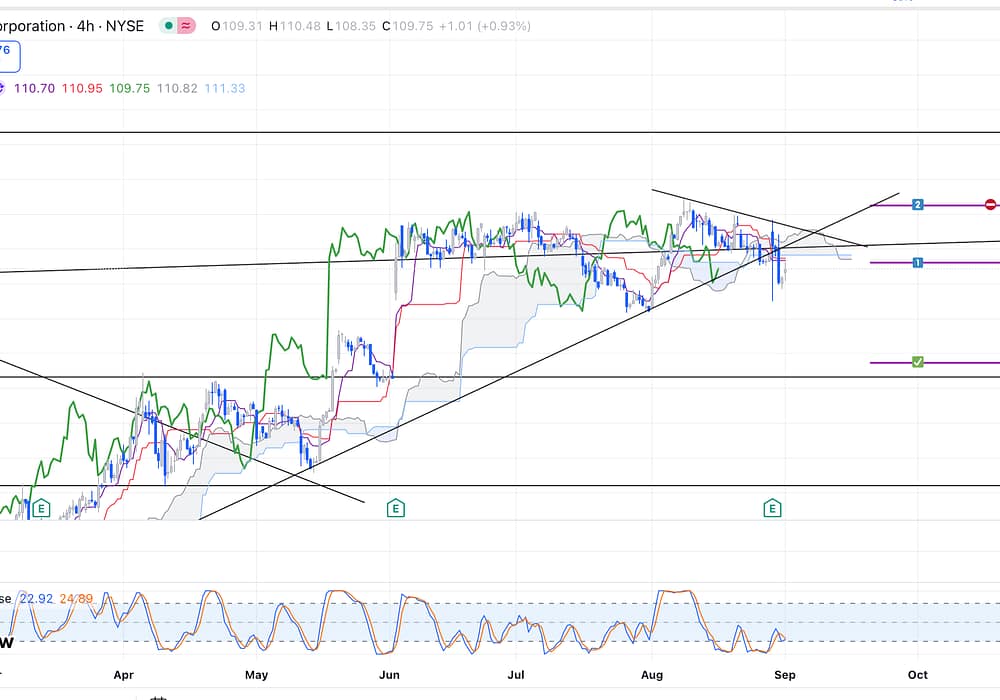Click the earnings 'E' marker at far left
Image resolution: width=1000 pixels, height=700 pixels.
(41, 509)
